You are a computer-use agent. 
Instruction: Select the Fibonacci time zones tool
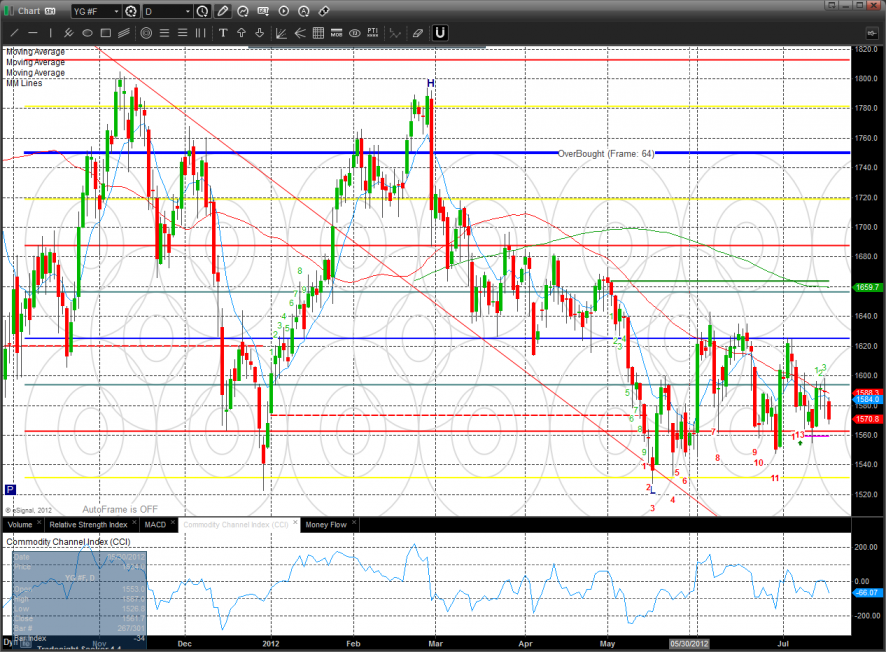[201, 33]
